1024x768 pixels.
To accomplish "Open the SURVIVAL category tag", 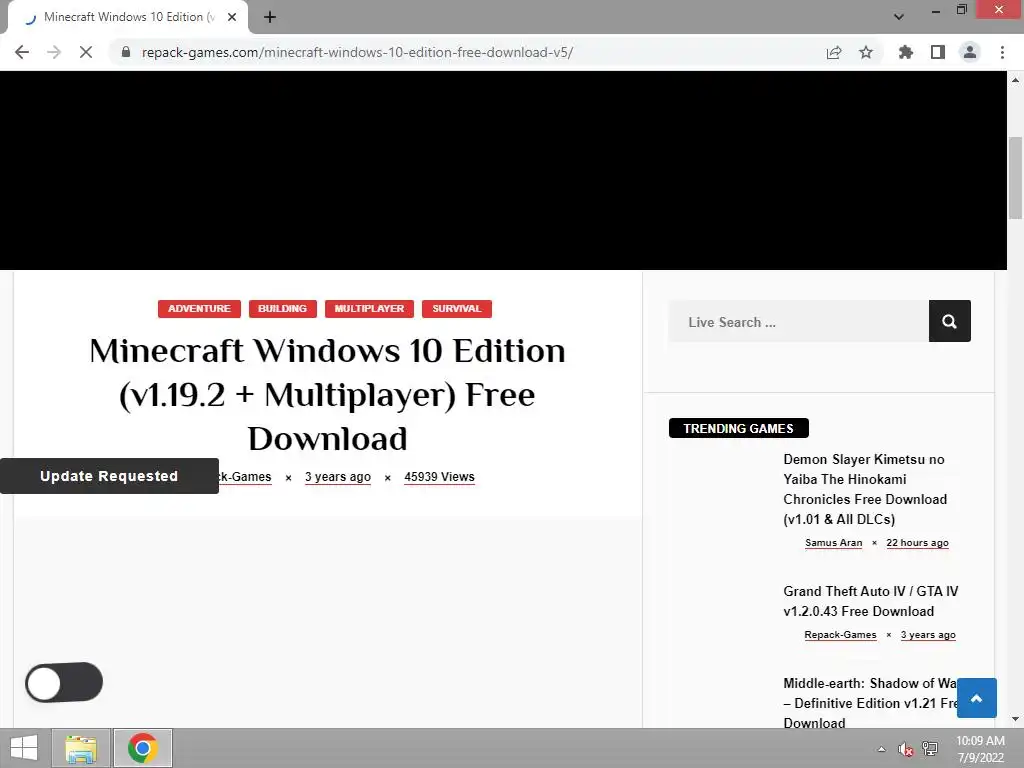I will coord(456,309).
